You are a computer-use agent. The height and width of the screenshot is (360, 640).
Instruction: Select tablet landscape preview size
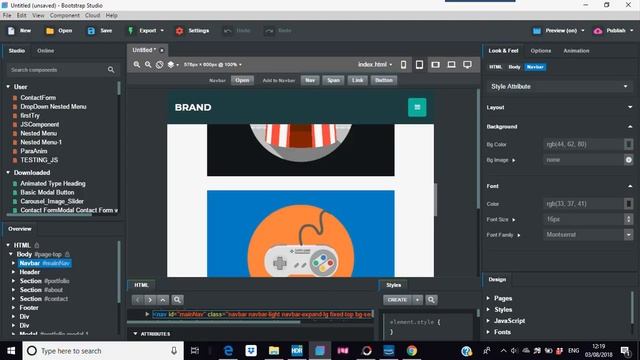pyautogui.click(x=436, y=64)
